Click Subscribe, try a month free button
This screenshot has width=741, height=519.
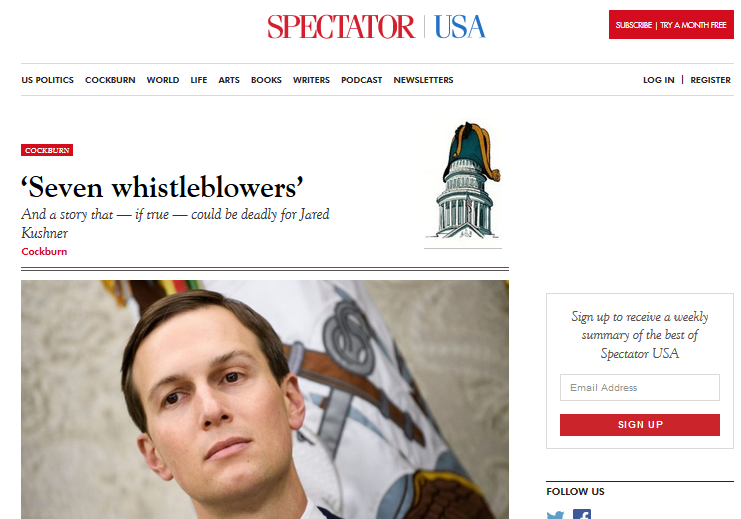(x=671, y=25)
